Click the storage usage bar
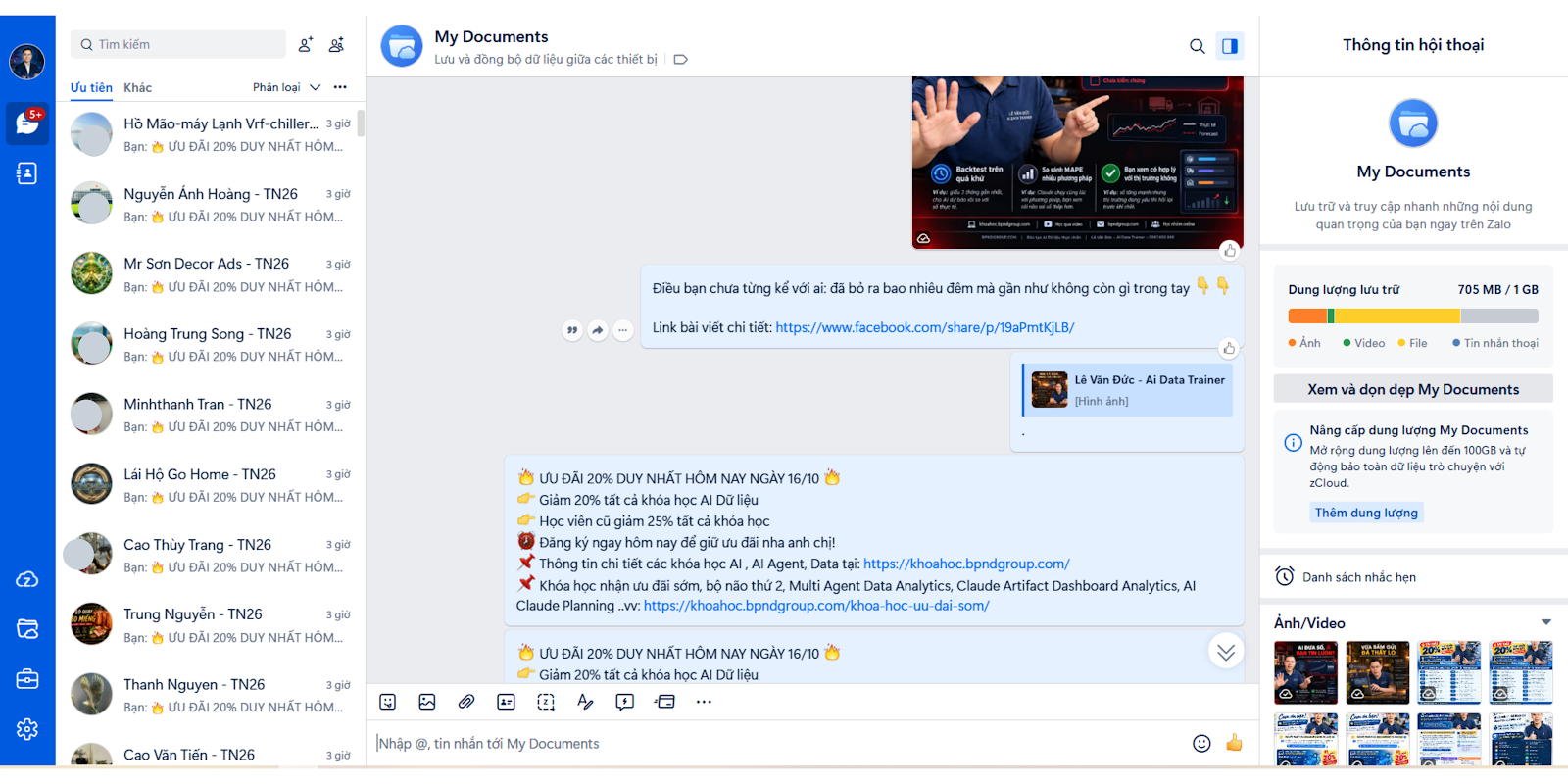Screen dimensions: 1568x784 (x=1413, y=316)
